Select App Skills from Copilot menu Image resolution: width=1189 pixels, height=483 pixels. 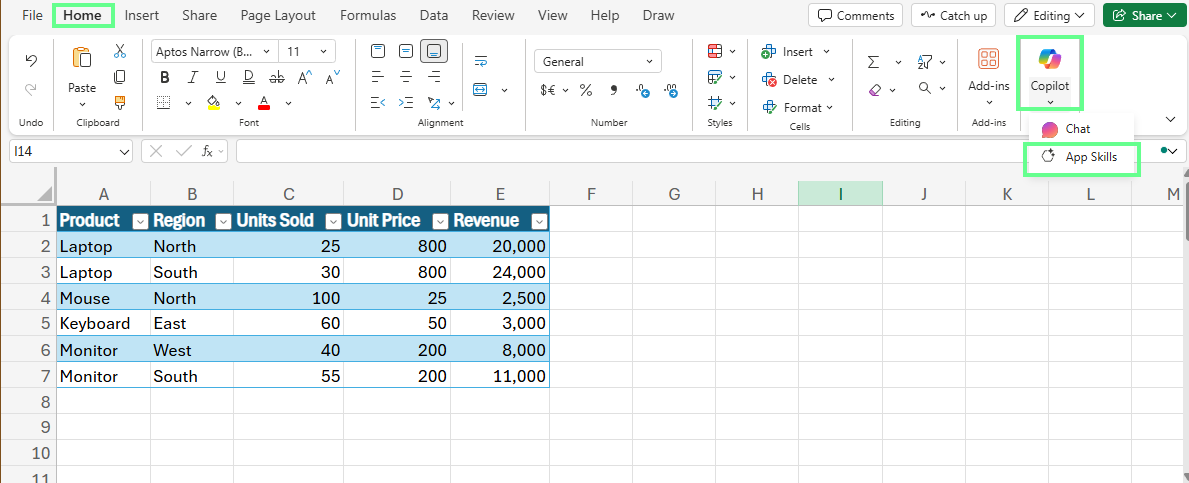(1083, 157)
